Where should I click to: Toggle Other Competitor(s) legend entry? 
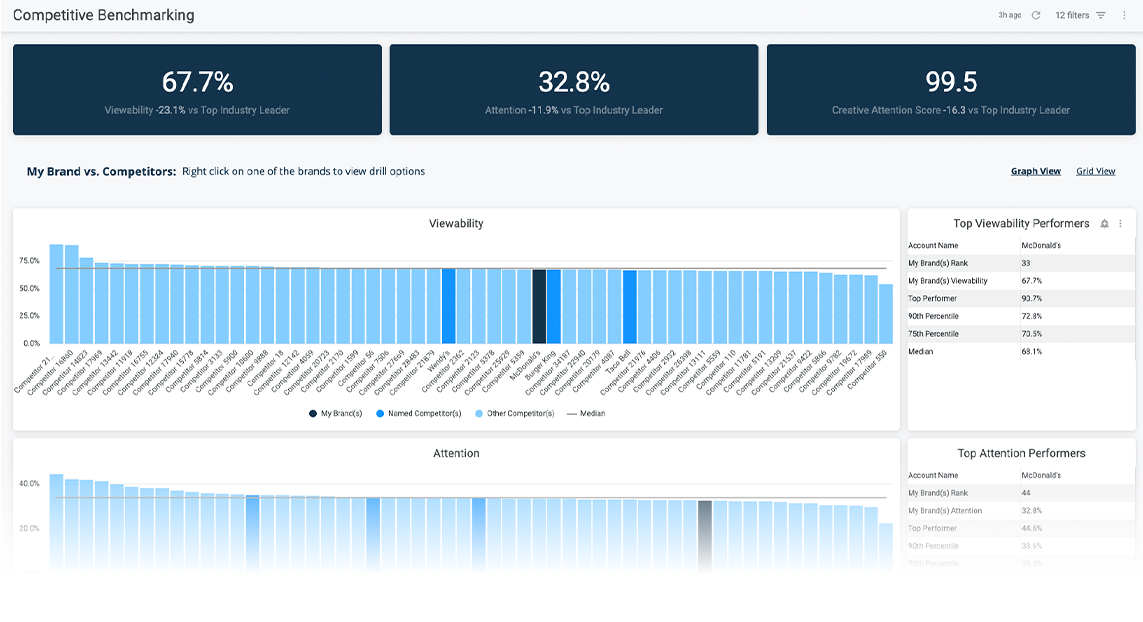[x=515, y=413]
